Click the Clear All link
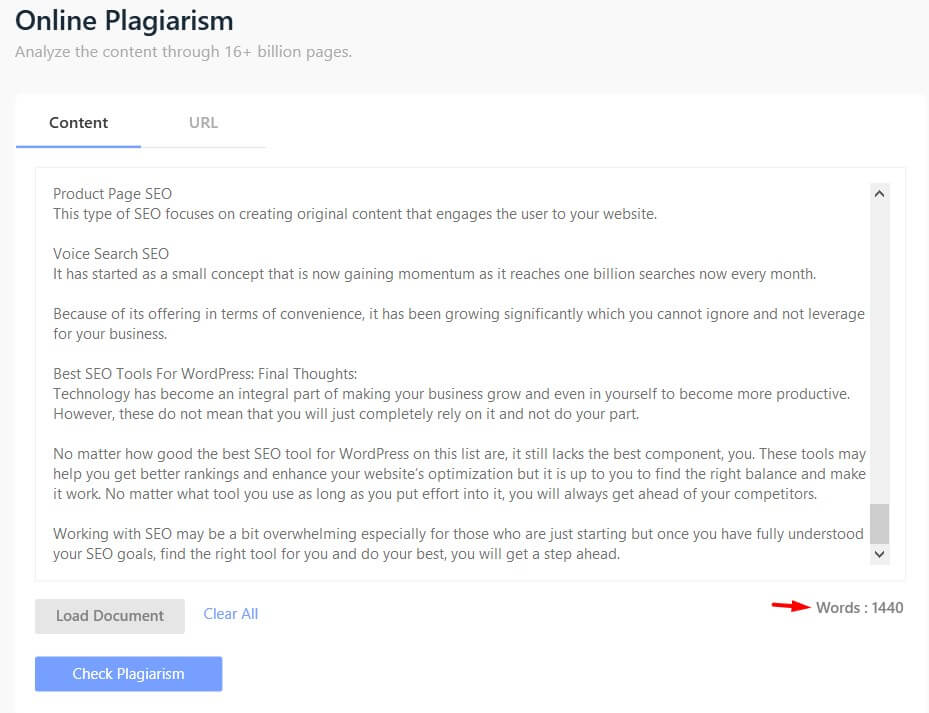Screen dimensions: 929x713 230,614
